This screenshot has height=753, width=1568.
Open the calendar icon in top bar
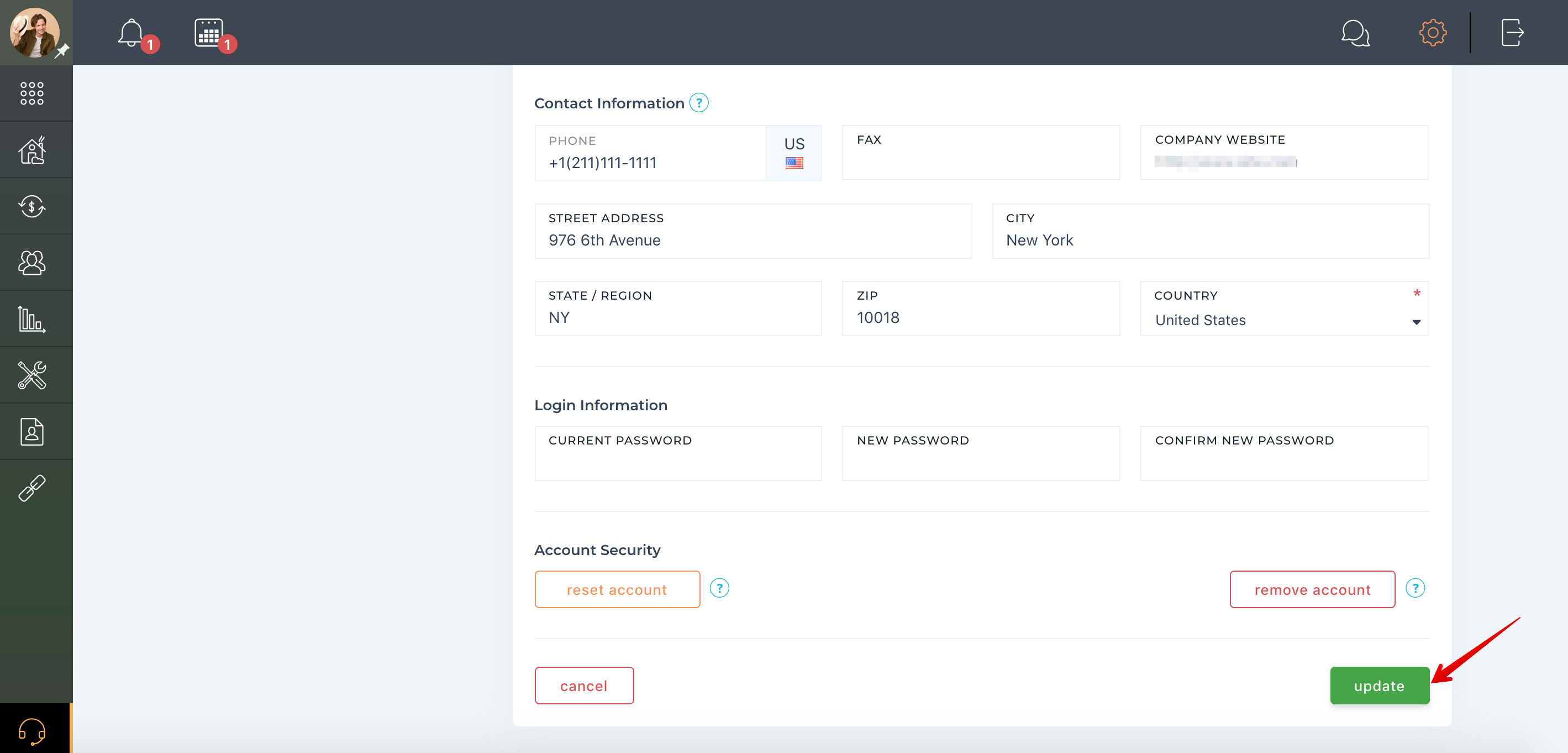[x=209, y=33]
